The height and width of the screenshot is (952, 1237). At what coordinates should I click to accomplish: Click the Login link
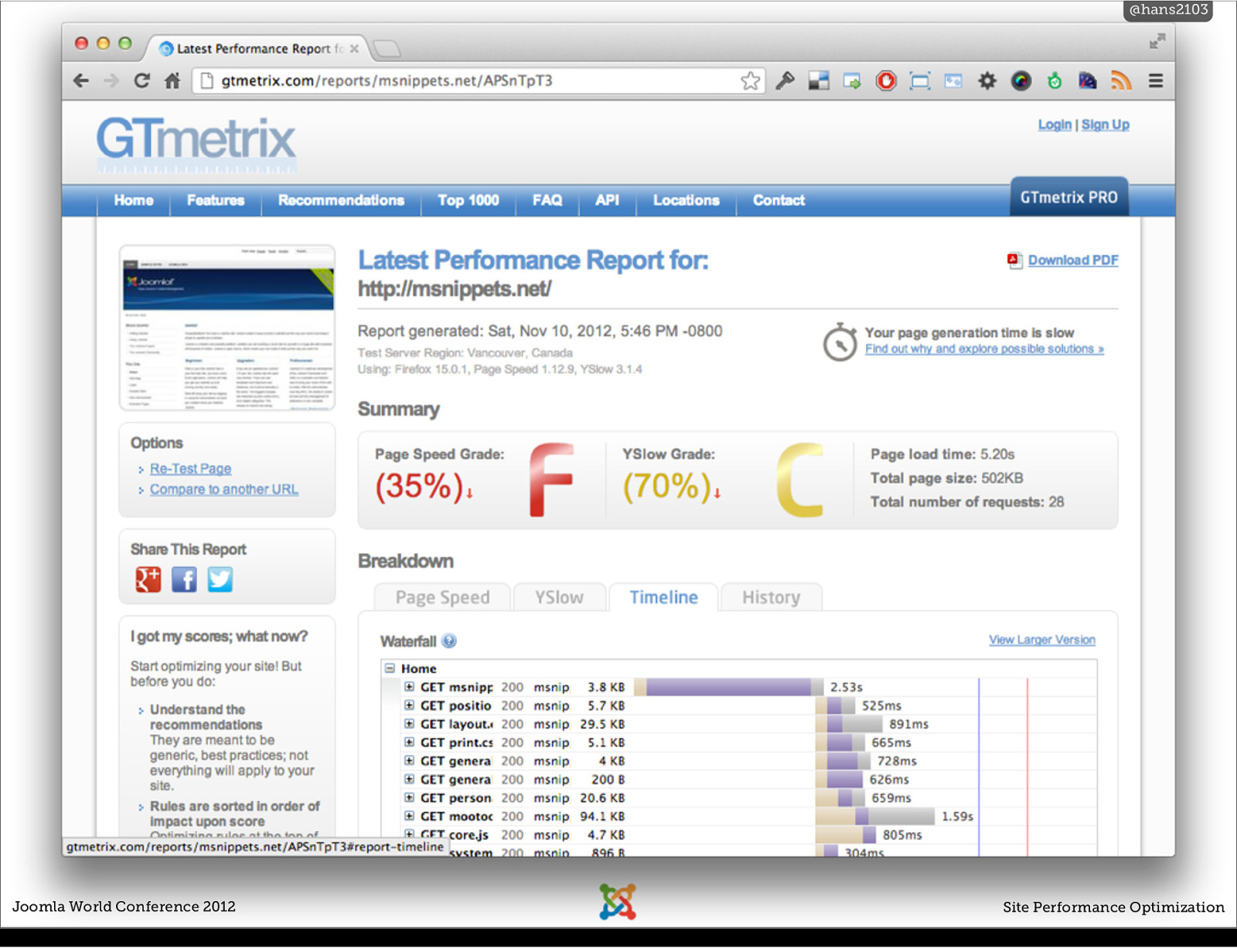pos(1055,124)
